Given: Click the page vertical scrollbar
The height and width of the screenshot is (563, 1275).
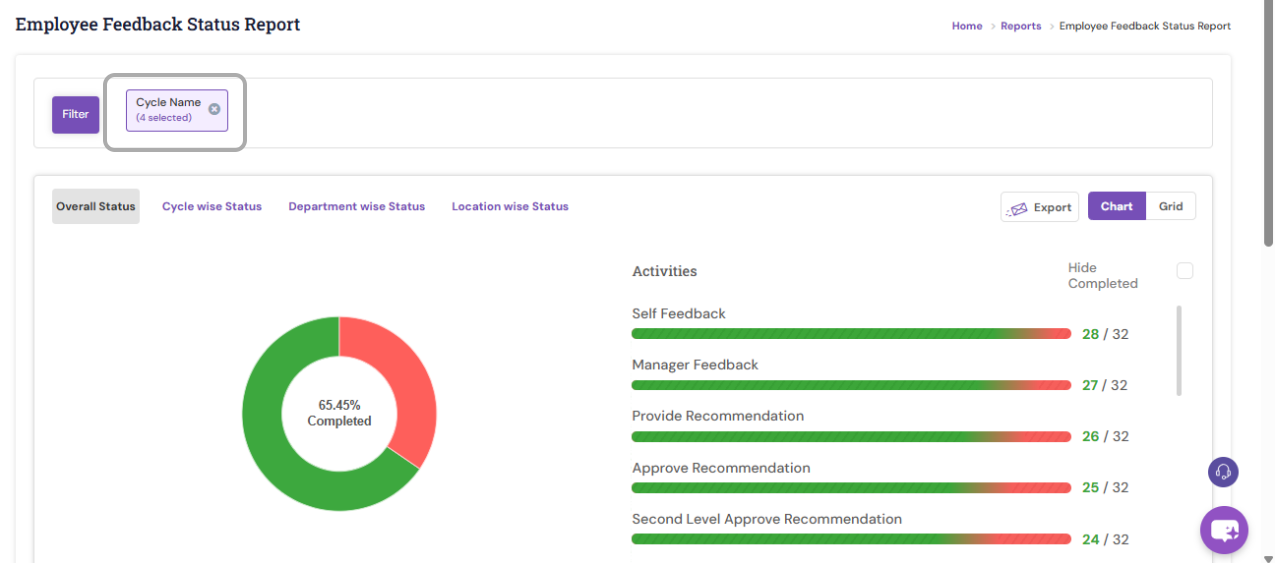Looking at the screenshot, I should [1268, 125].
